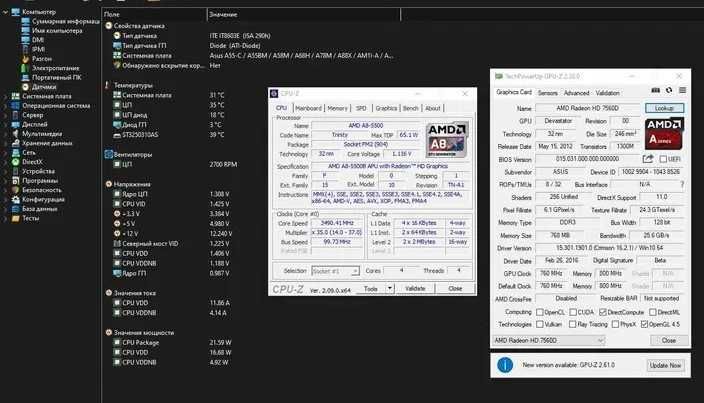The width and height of the screenshot is (704, 403).
Task: Toggle the PhysX checkbox
Action: coord(615,324)
